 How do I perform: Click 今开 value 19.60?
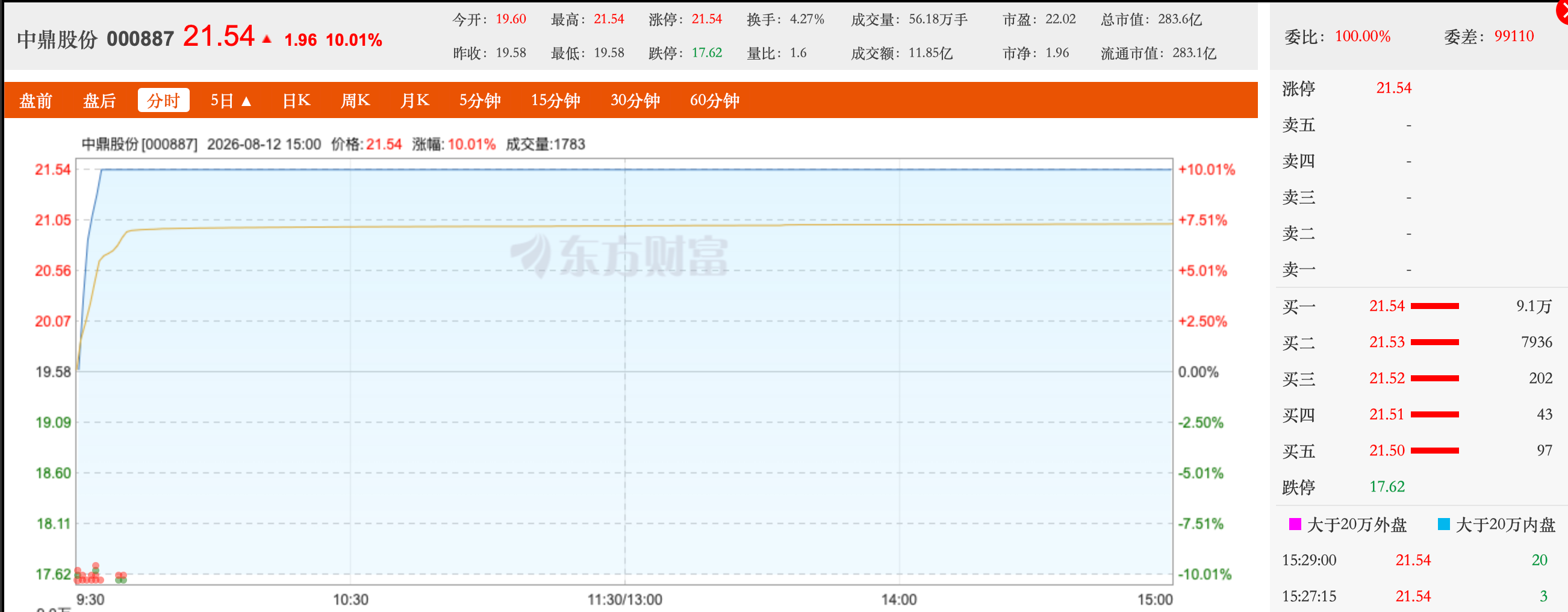click(511, 19)
